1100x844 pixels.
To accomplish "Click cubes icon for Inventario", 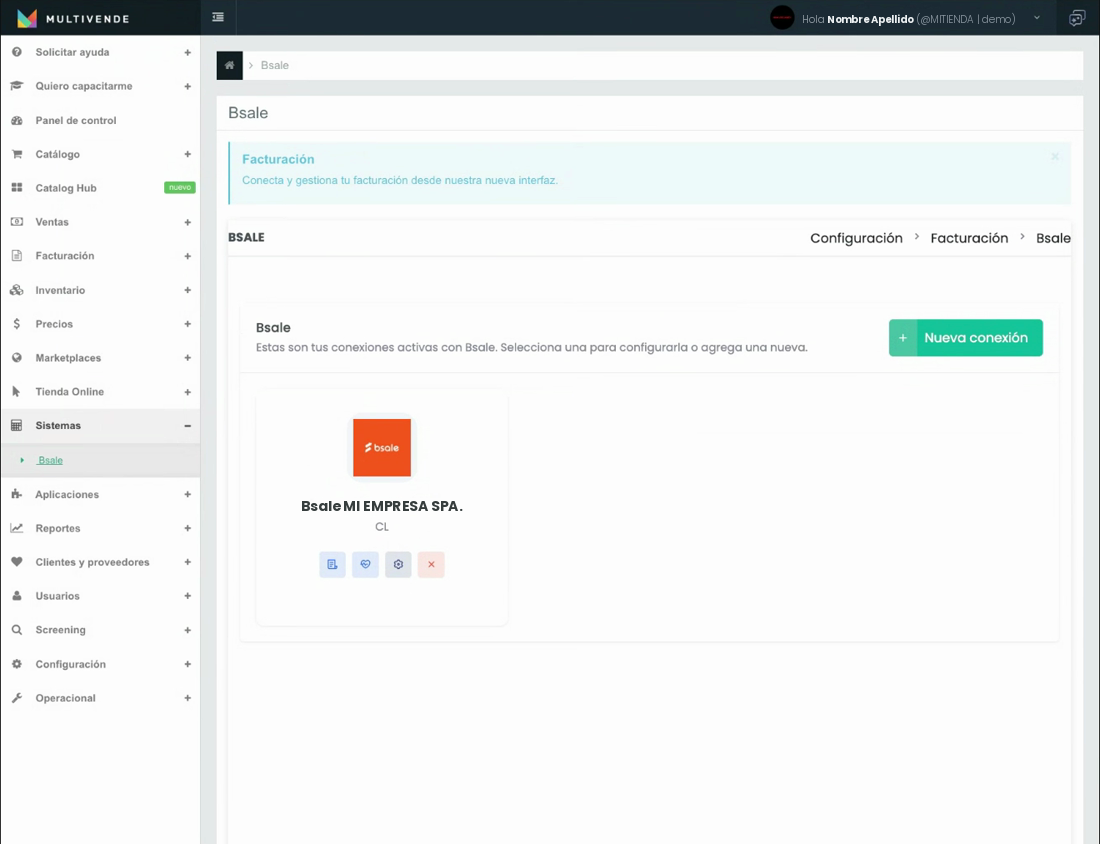I will (x=17, y=290).
